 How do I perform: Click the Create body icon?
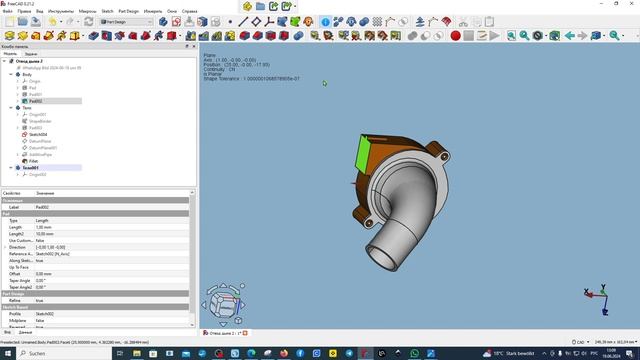click(x=163, y=22)
